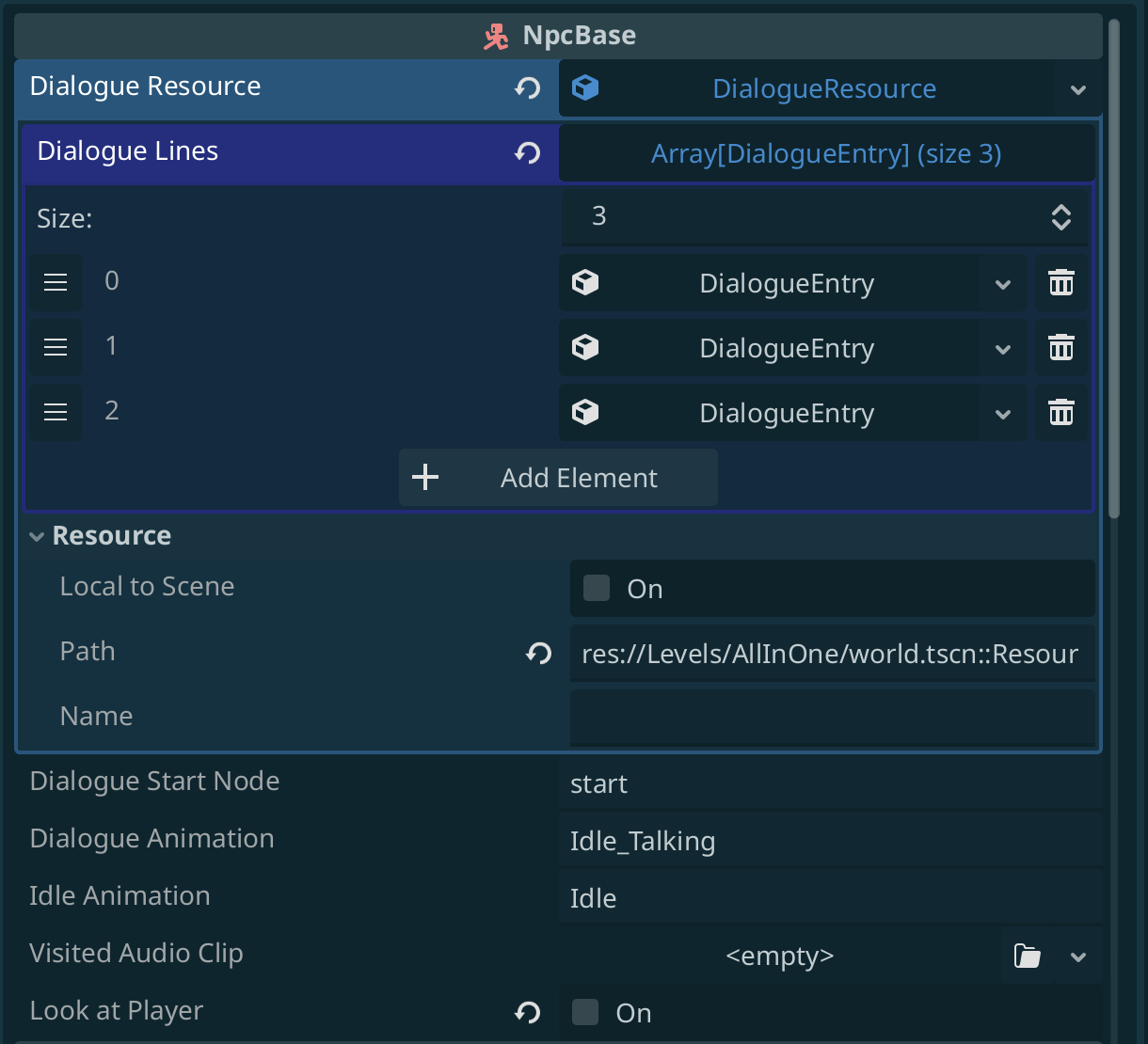Expand dropdown for DialogueEntry at index 1
The height and width of the screenshot is (1044, 1148).
tap(1003, 349)
